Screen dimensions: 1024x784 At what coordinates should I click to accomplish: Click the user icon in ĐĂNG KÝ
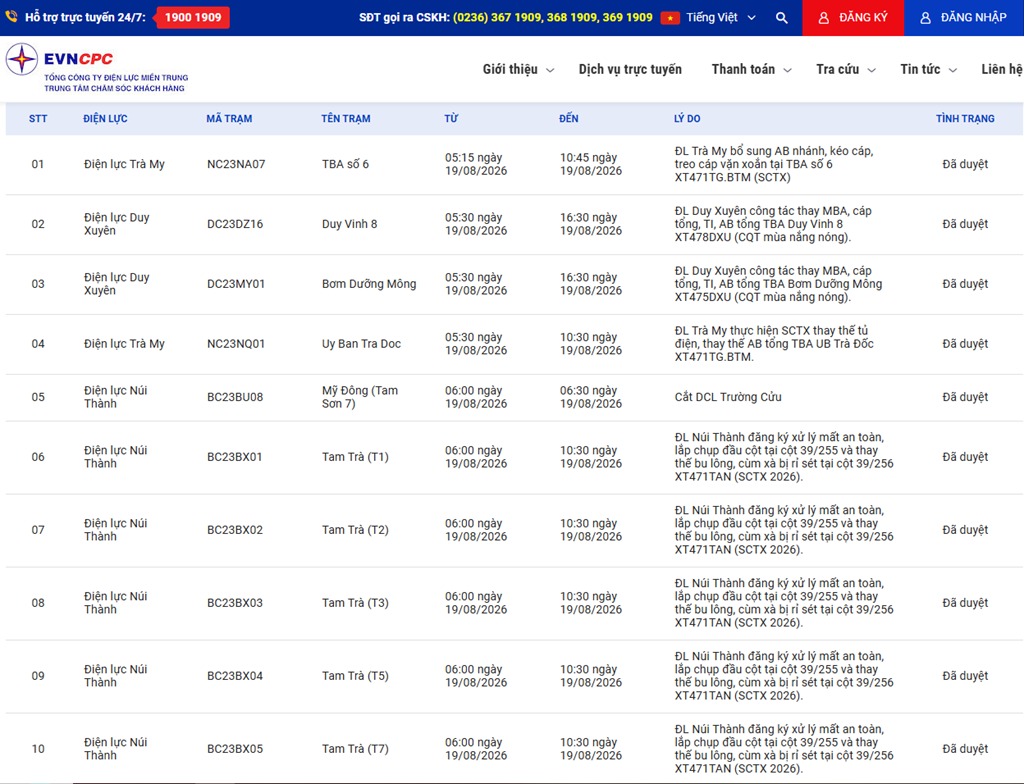pyautogui.click(x=824, y=18)
